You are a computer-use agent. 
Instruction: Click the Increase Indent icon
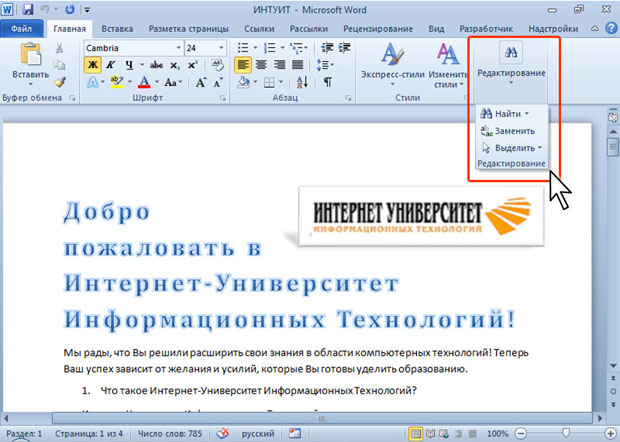[344, 48]
